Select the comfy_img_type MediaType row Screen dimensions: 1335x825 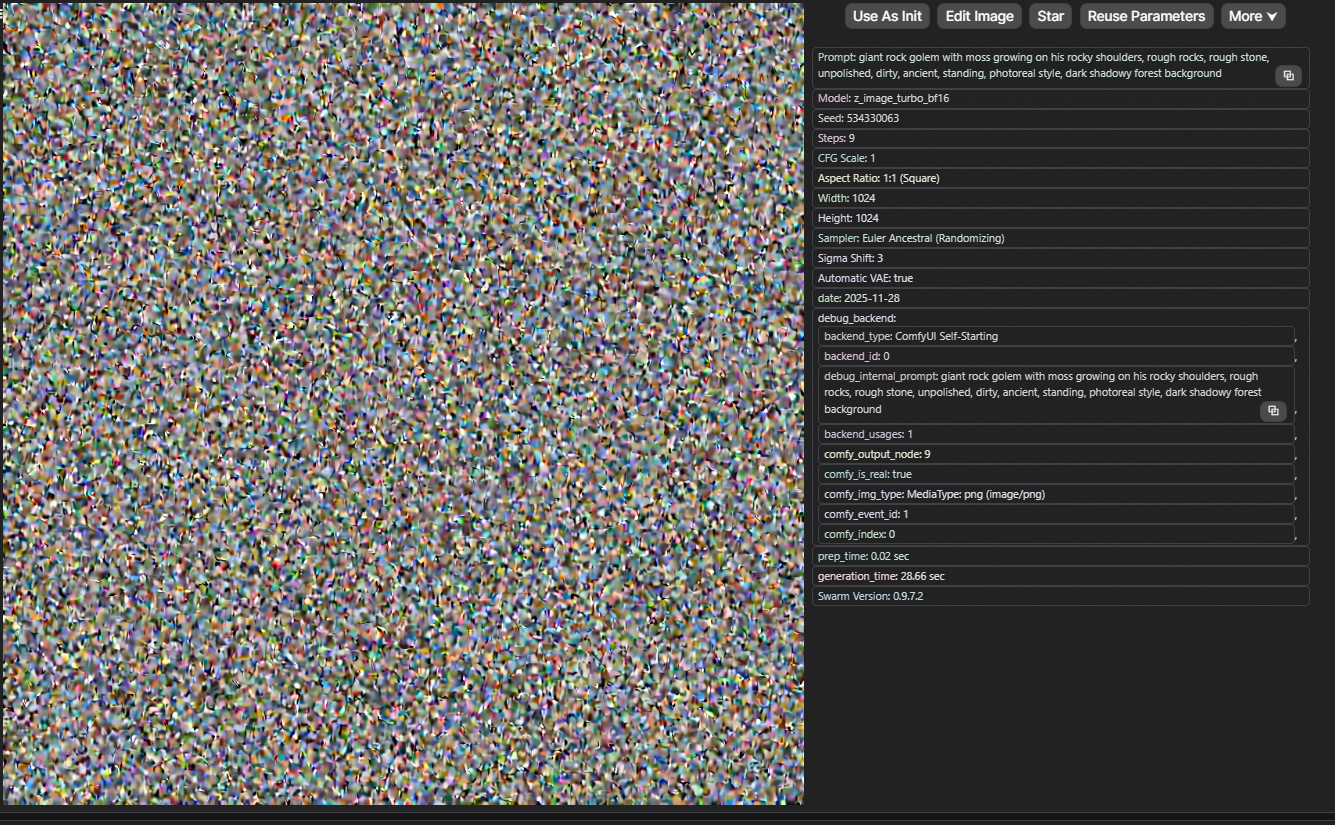click(1057, 494)
